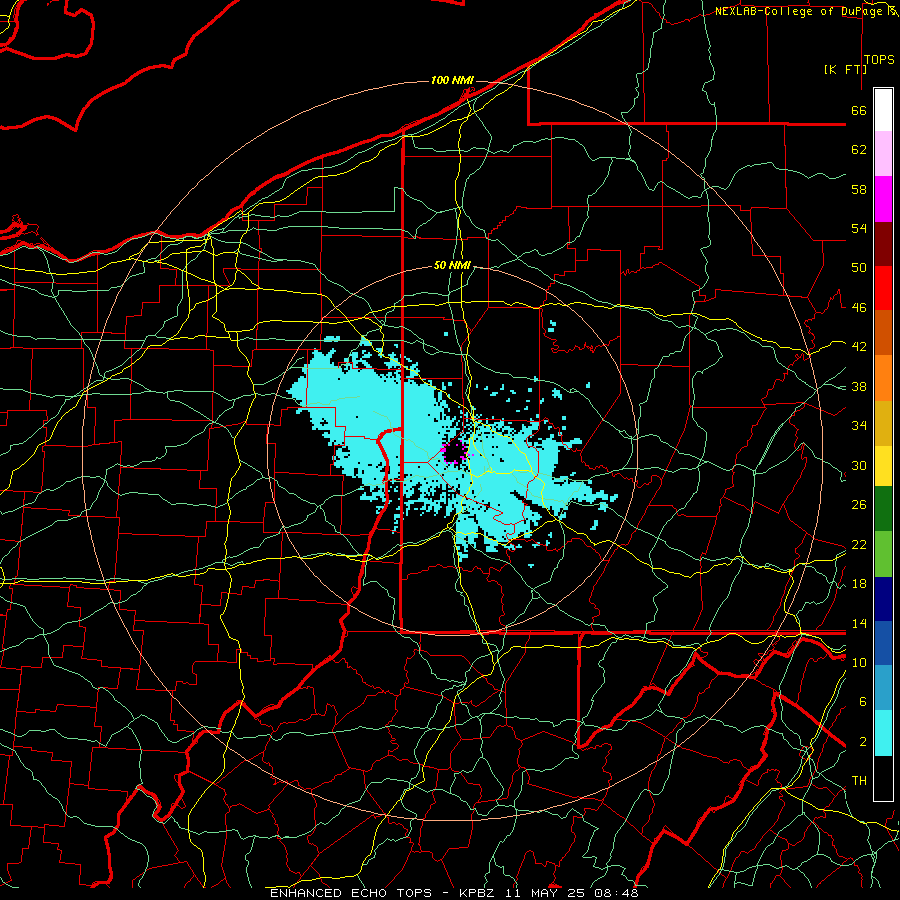Click the '58' legend value
The width and height of the screenshot is (900, 900).
(859, 189)
